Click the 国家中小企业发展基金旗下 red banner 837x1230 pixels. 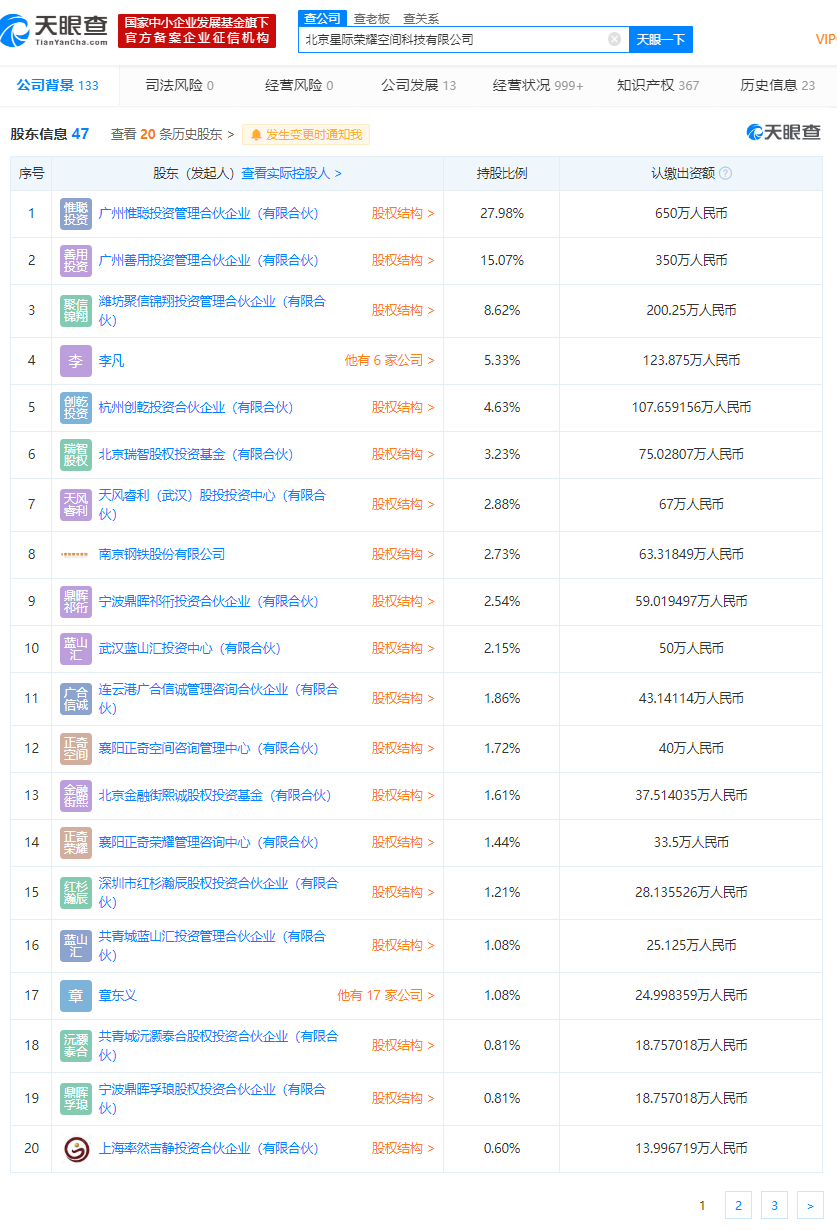197,30
